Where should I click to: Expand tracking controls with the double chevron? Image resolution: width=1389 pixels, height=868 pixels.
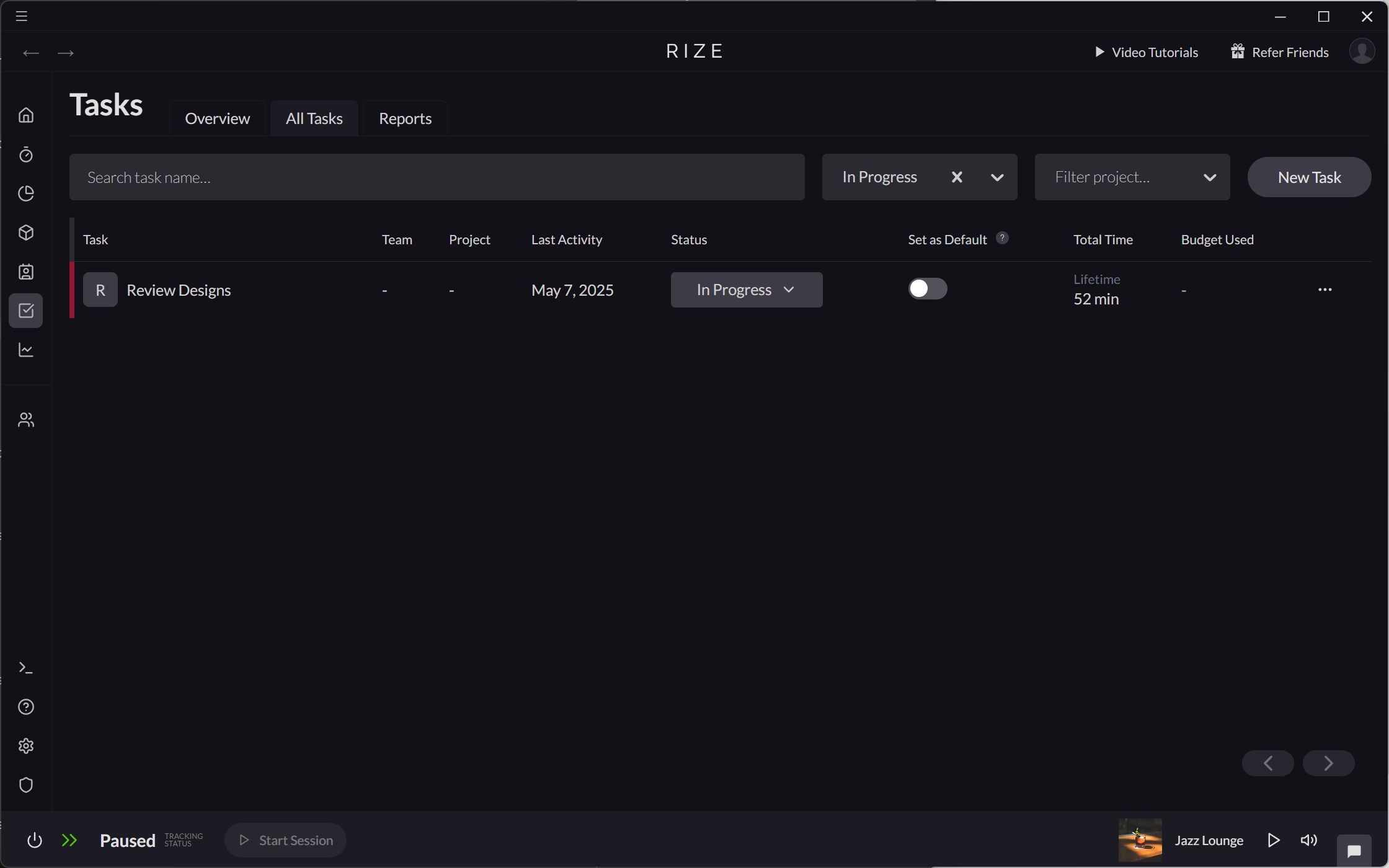70,840
